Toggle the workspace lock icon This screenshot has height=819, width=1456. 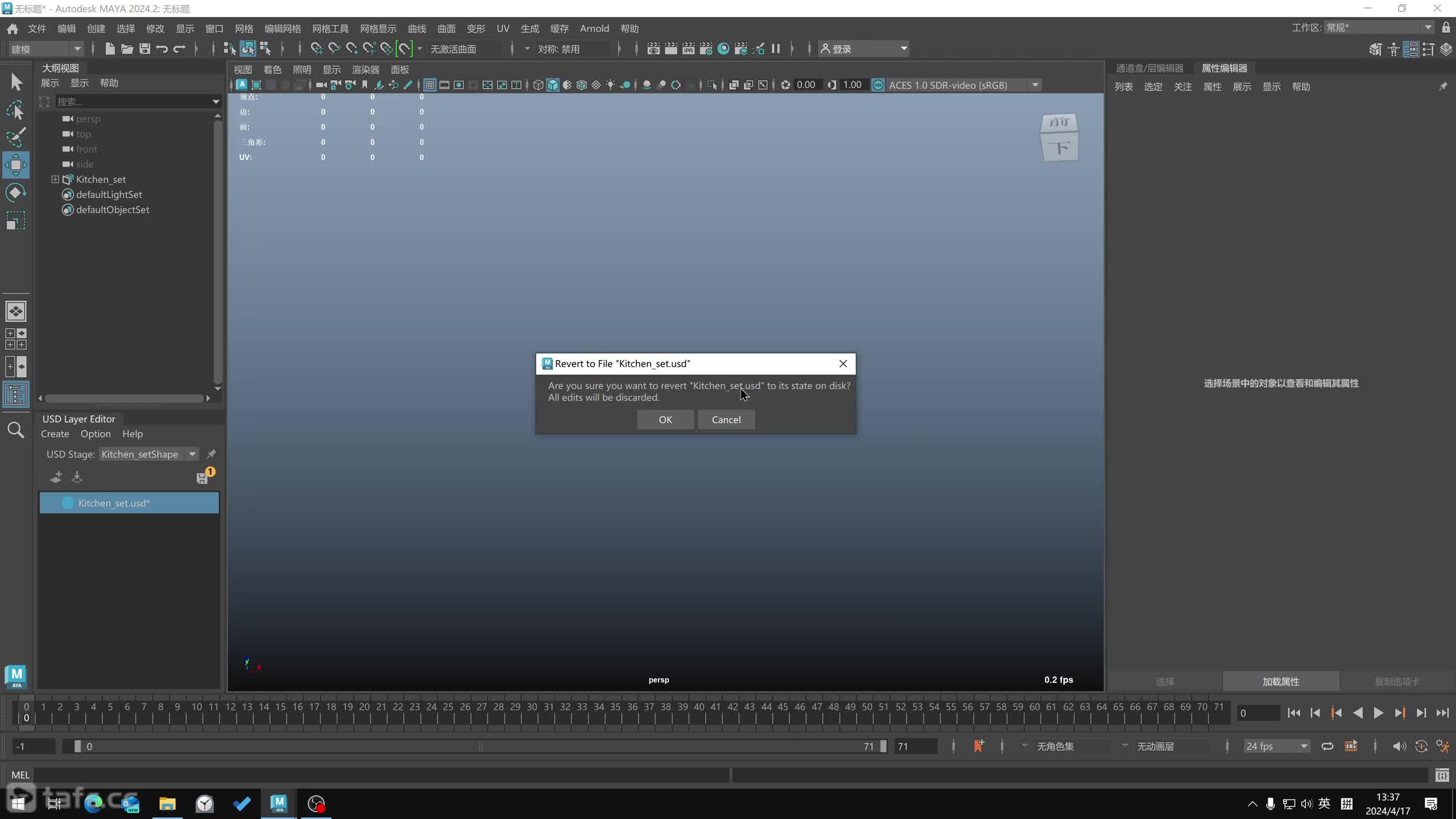[1446, 27]
